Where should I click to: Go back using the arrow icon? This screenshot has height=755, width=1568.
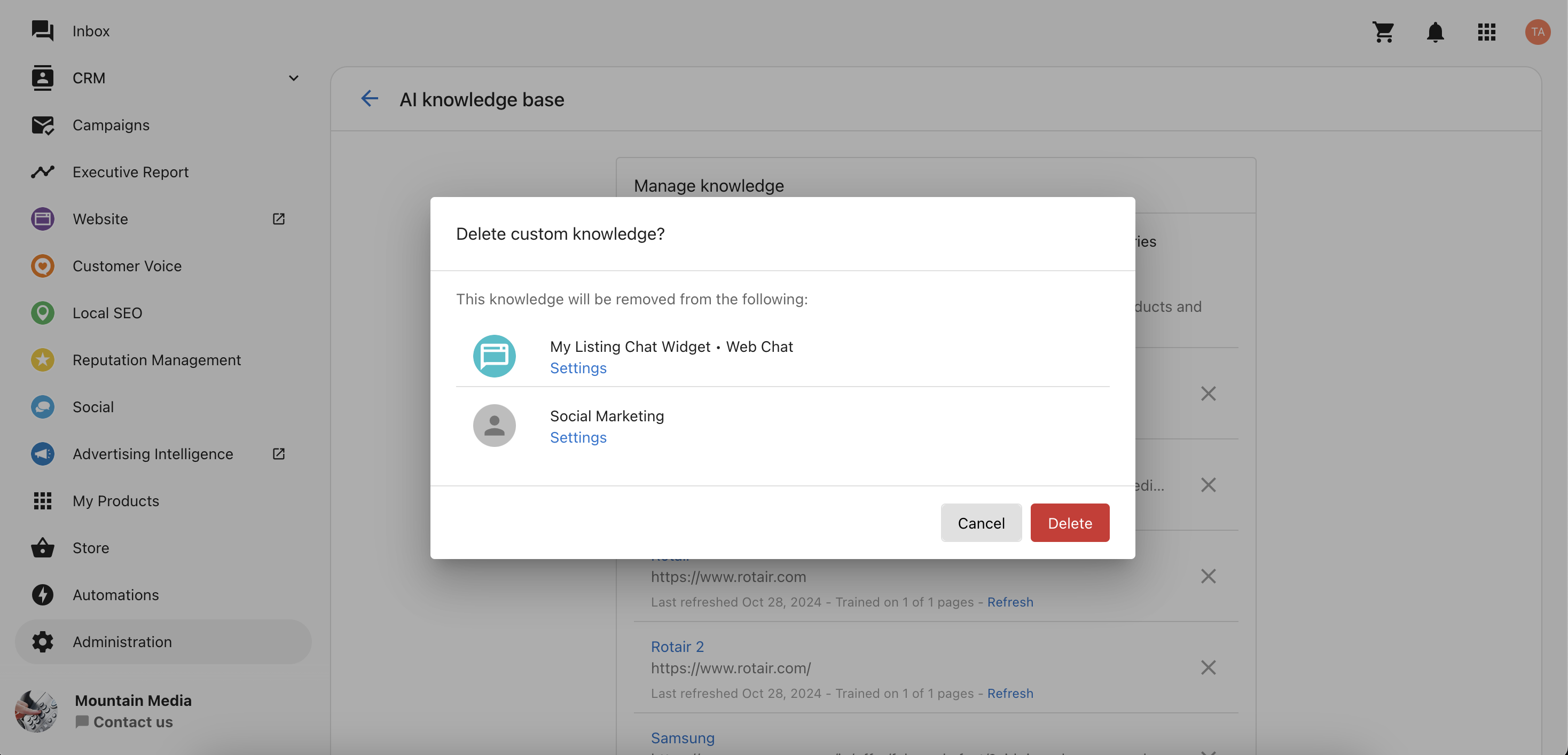point(370,99)
